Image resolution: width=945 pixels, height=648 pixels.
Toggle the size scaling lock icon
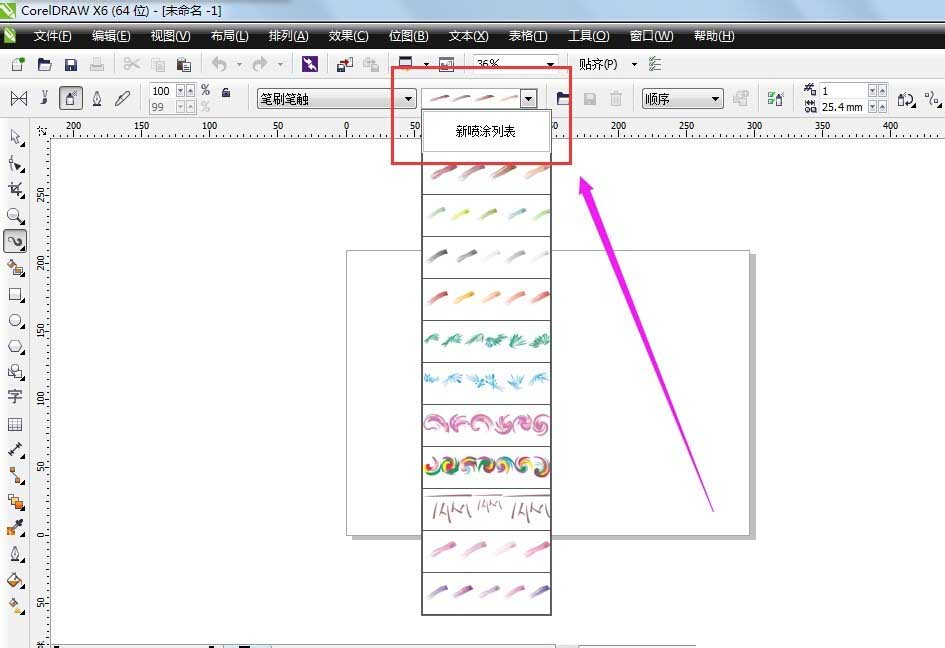click(226, 92)
